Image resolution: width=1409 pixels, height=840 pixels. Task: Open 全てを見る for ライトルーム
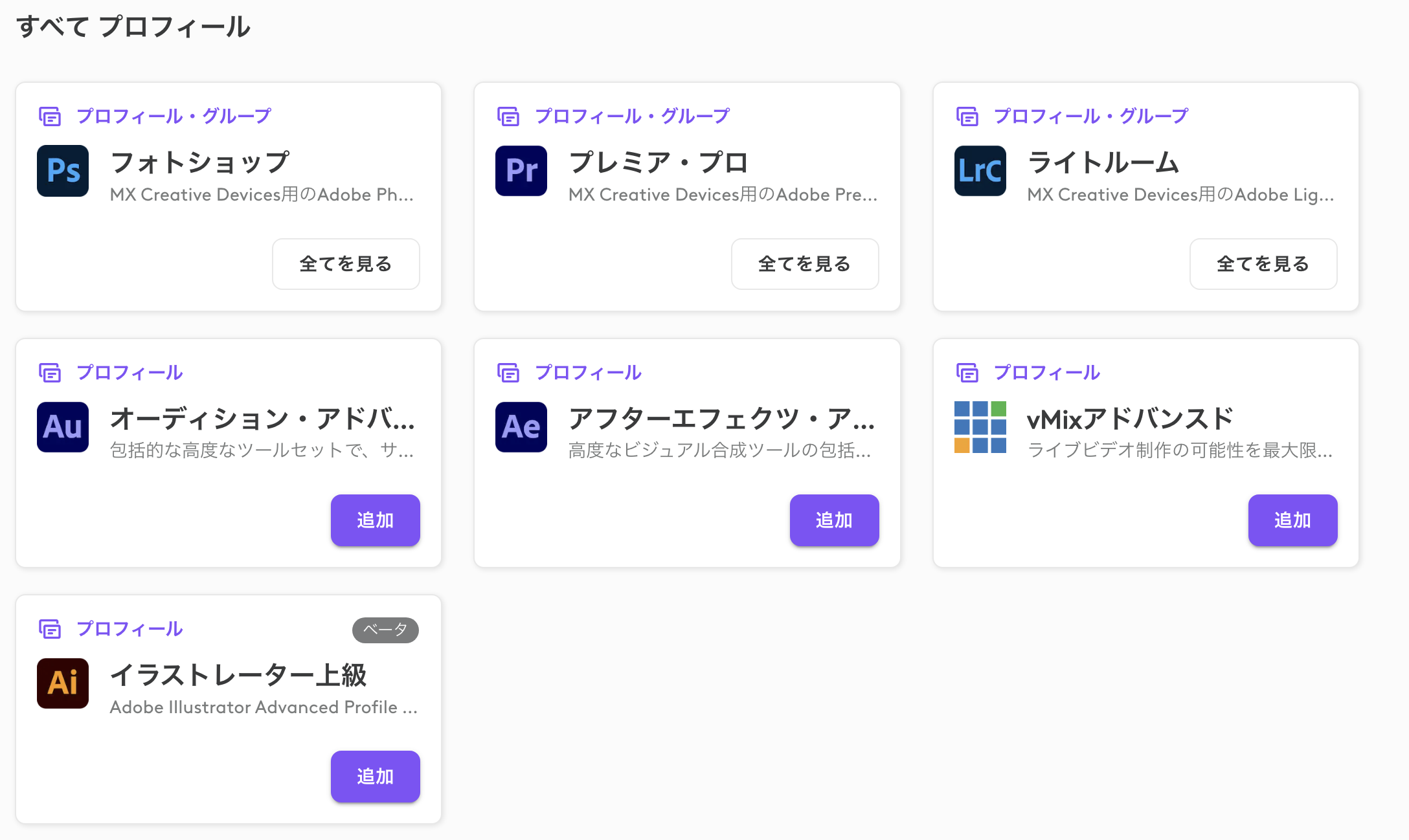(1263, 264)
